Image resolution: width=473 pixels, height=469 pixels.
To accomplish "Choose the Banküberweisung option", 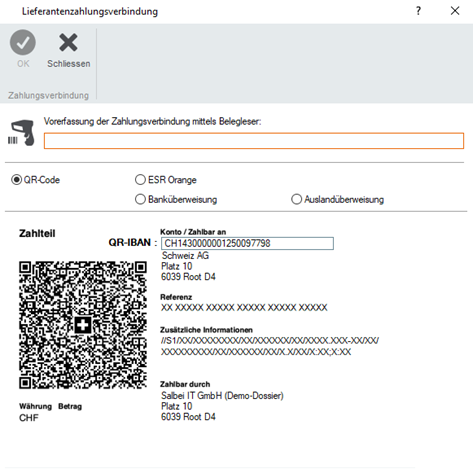I will click(x=140, y=199).
